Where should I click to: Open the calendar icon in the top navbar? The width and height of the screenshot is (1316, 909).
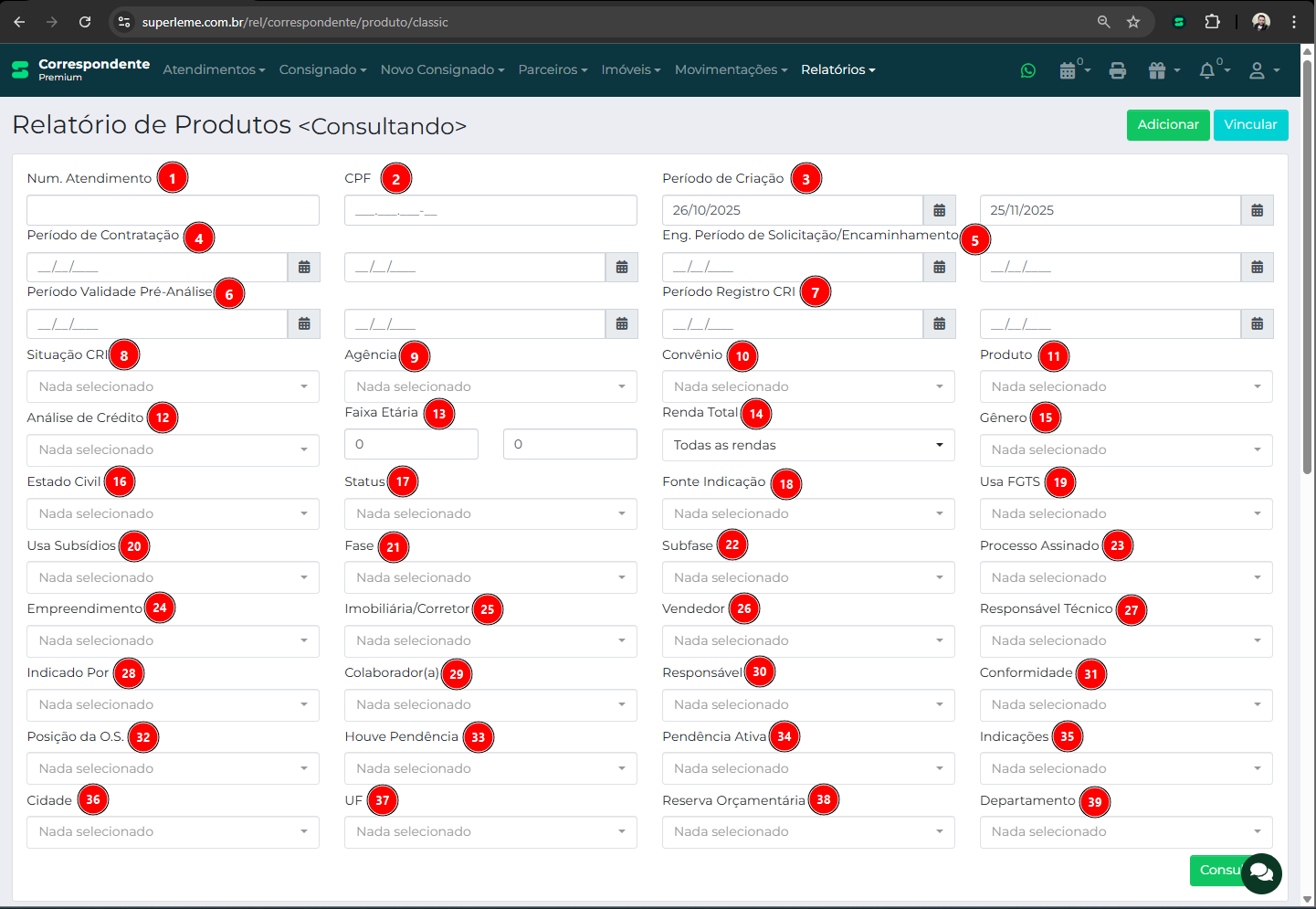point(1068,70)
